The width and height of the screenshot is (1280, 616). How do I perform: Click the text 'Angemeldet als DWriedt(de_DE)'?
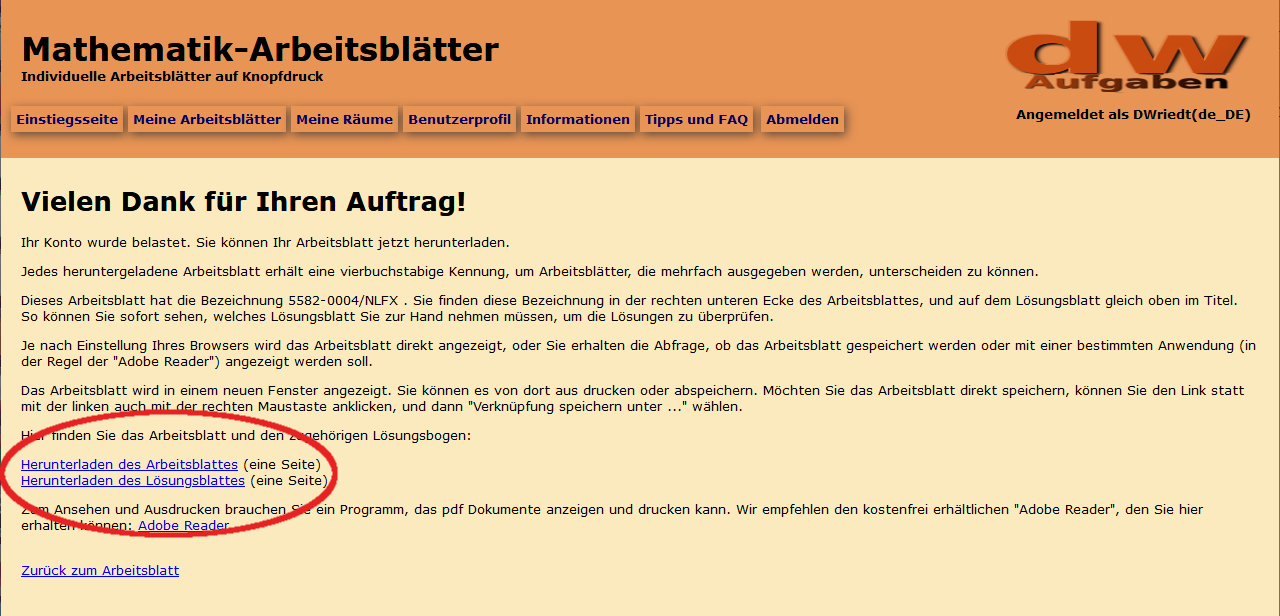[x=1133, y=114]
